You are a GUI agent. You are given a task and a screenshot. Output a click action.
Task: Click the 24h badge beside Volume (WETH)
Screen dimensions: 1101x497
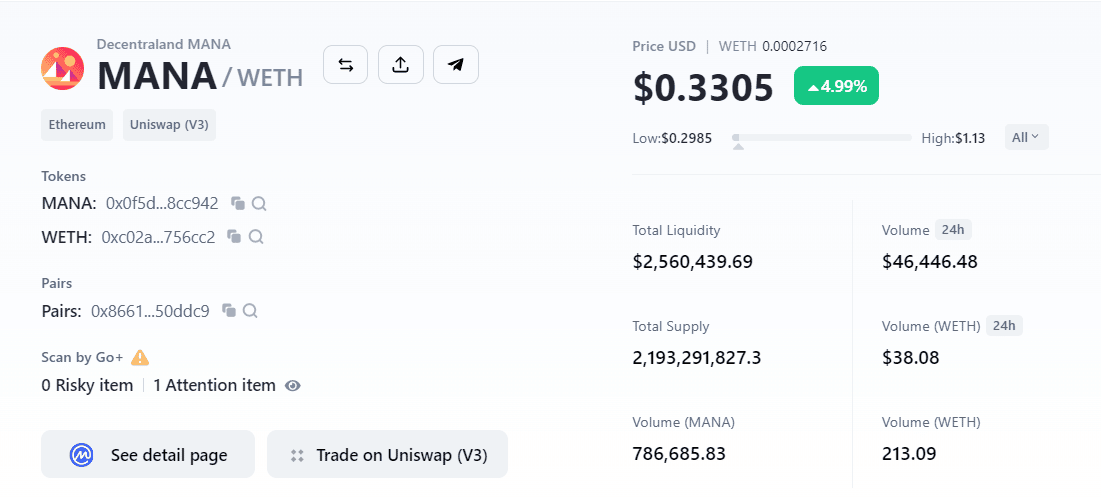(1005, 326)
